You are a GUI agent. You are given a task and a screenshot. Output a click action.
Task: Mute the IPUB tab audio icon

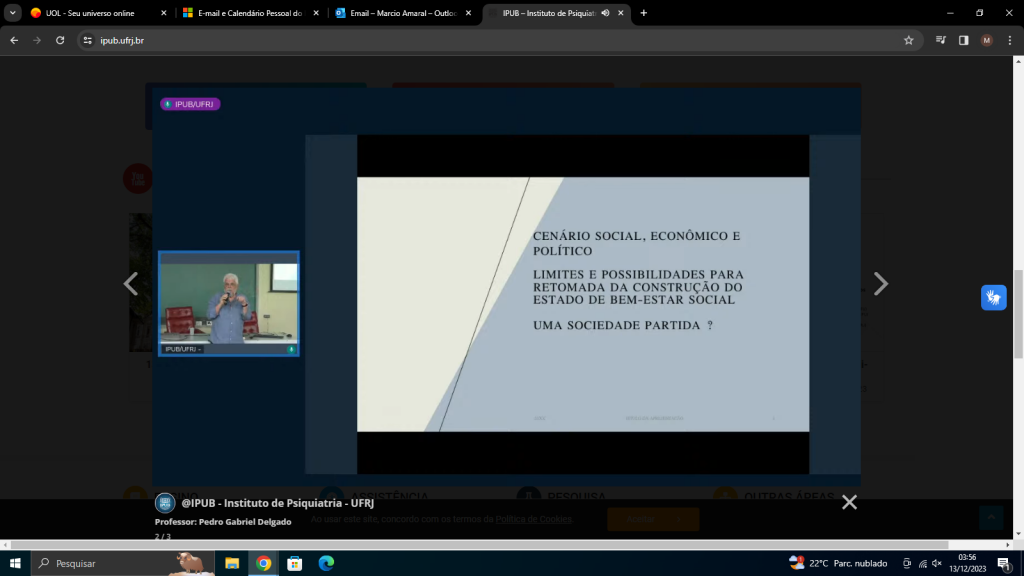coord(605,13)
